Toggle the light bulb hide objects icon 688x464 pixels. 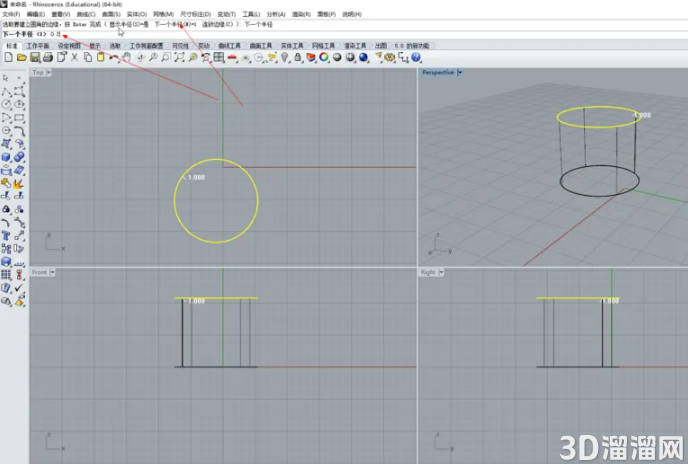click(x=285, y=57)
